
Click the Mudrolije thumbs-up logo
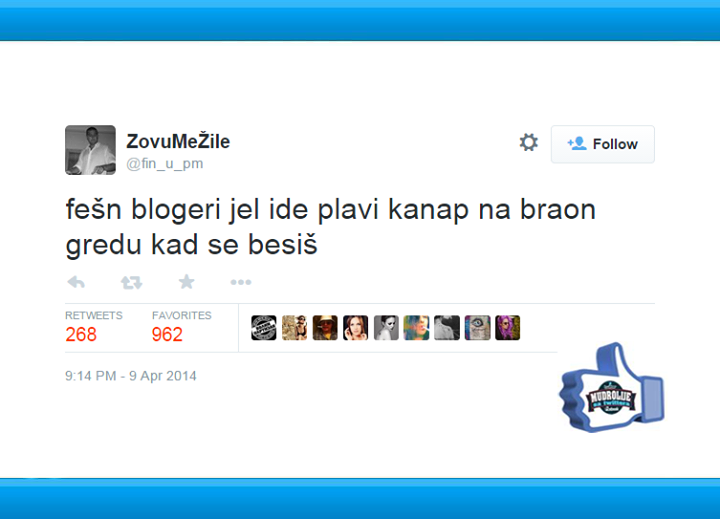(x=611, y=388)
